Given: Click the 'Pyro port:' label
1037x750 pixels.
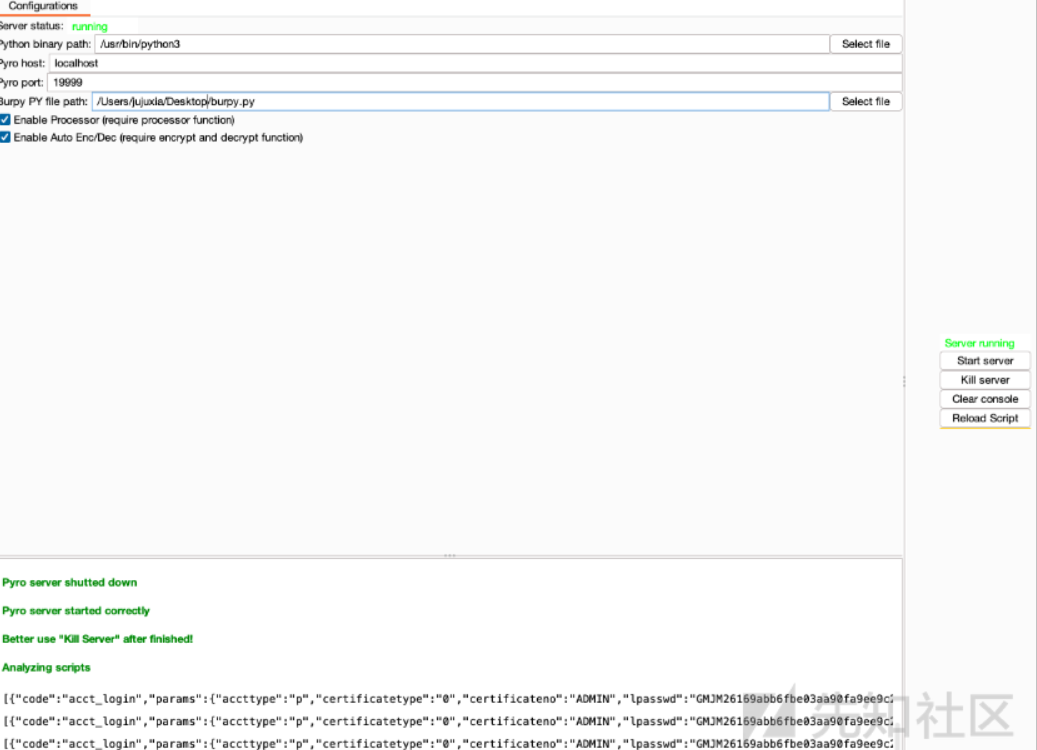Looking at the screenshot, I should [22, 83].
